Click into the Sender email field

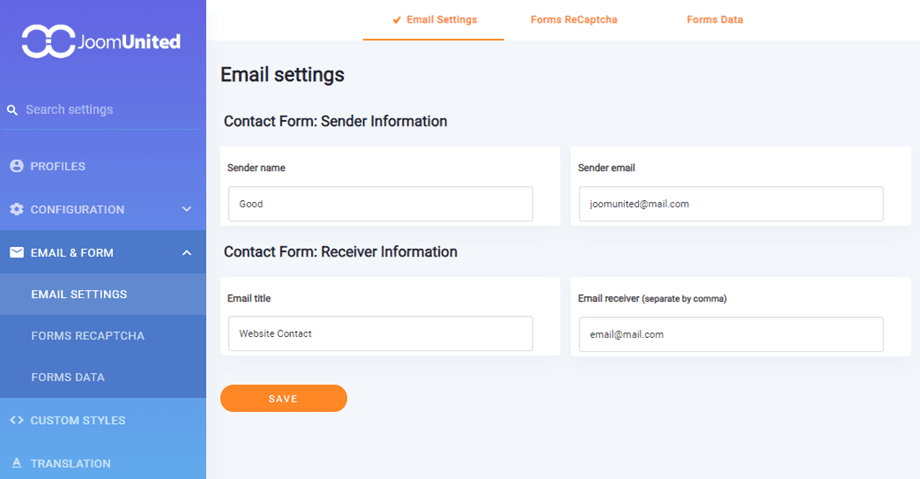click(731, 204)
